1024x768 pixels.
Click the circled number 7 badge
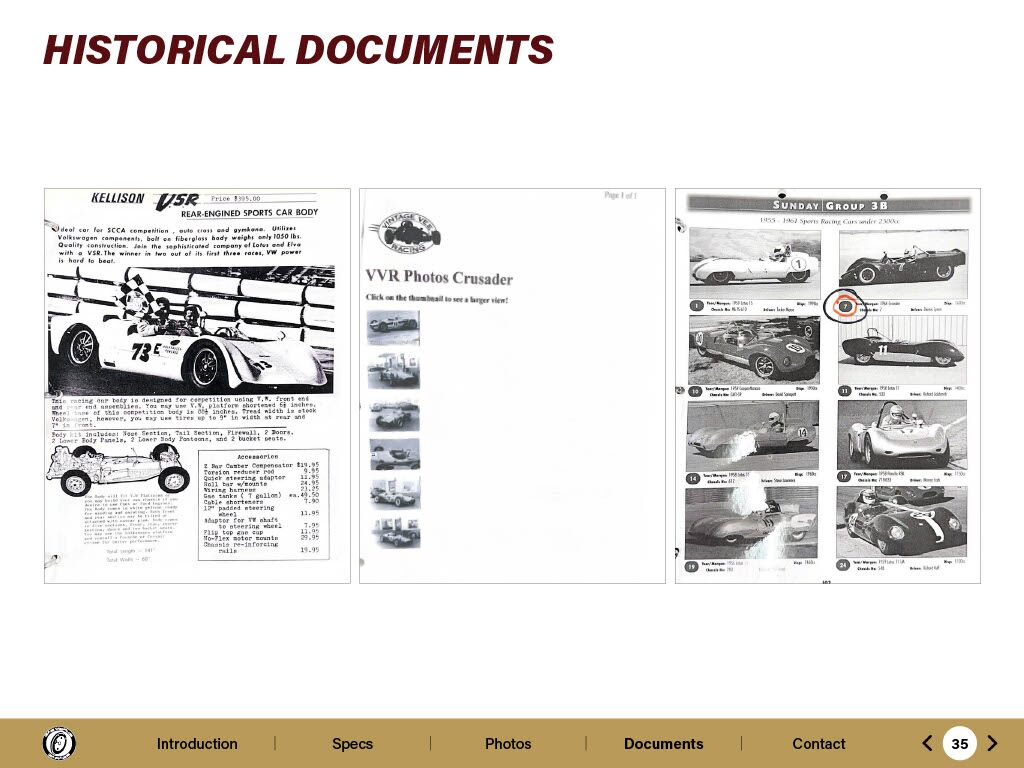point(845,306)
